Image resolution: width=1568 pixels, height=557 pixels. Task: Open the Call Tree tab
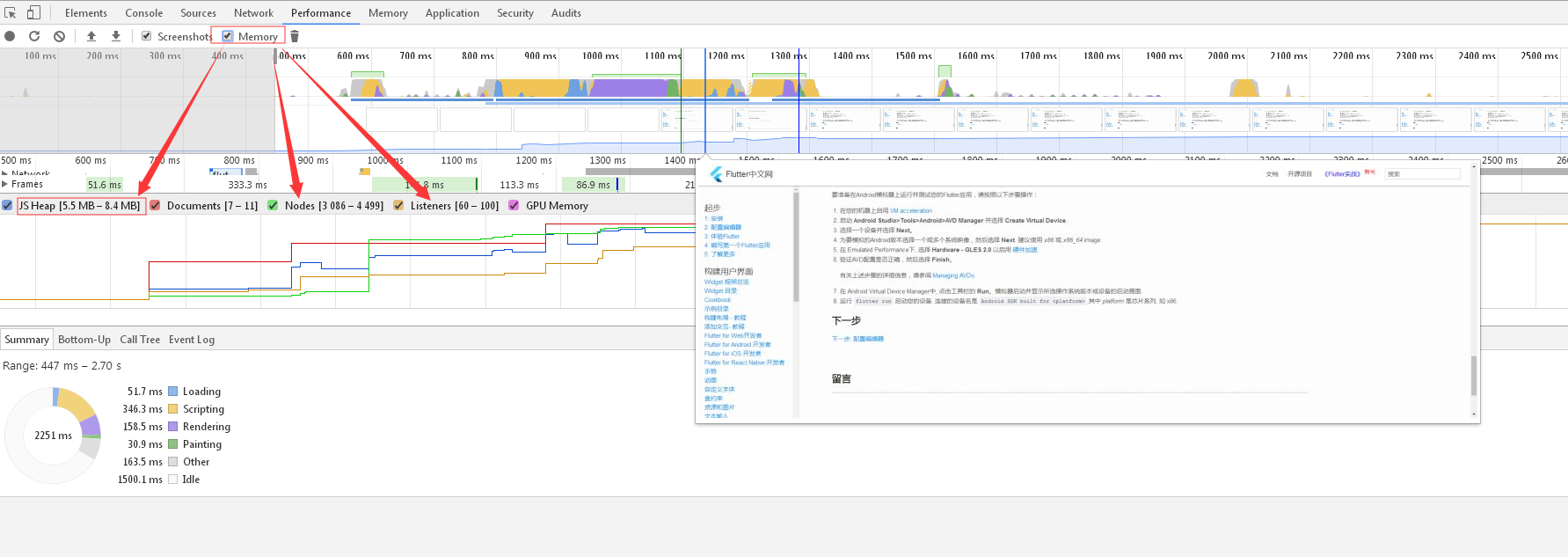tap(140, 340)
